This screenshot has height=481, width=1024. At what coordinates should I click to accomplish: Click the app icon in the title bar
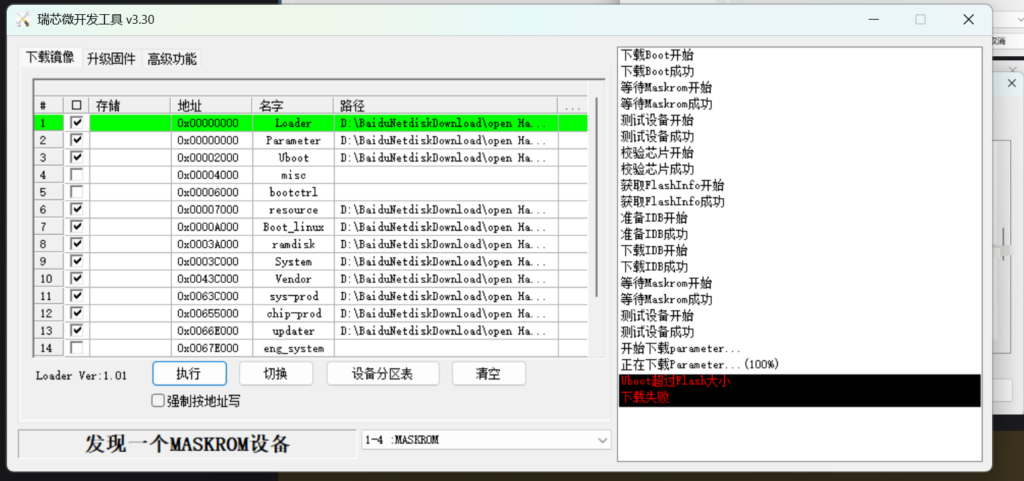point(22,20)
